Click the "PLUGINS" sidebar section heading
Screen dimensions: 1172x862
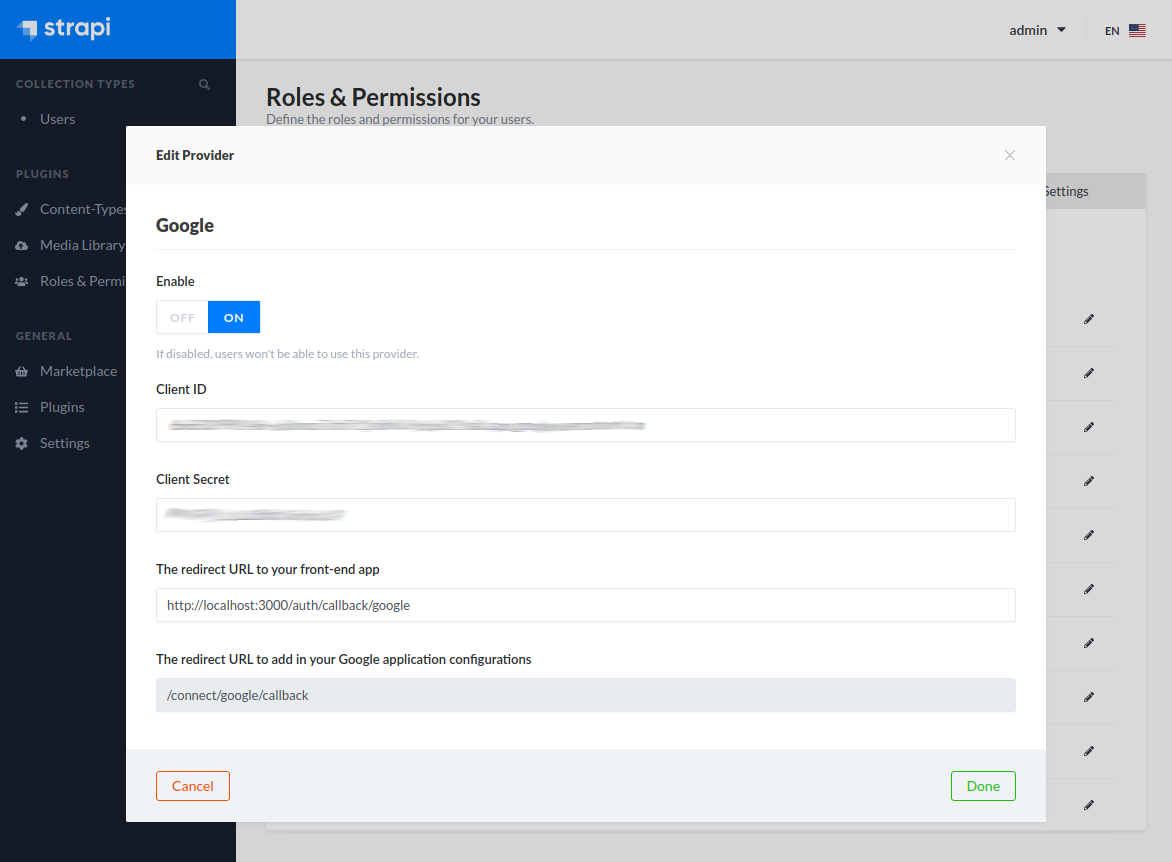[43, 174]
